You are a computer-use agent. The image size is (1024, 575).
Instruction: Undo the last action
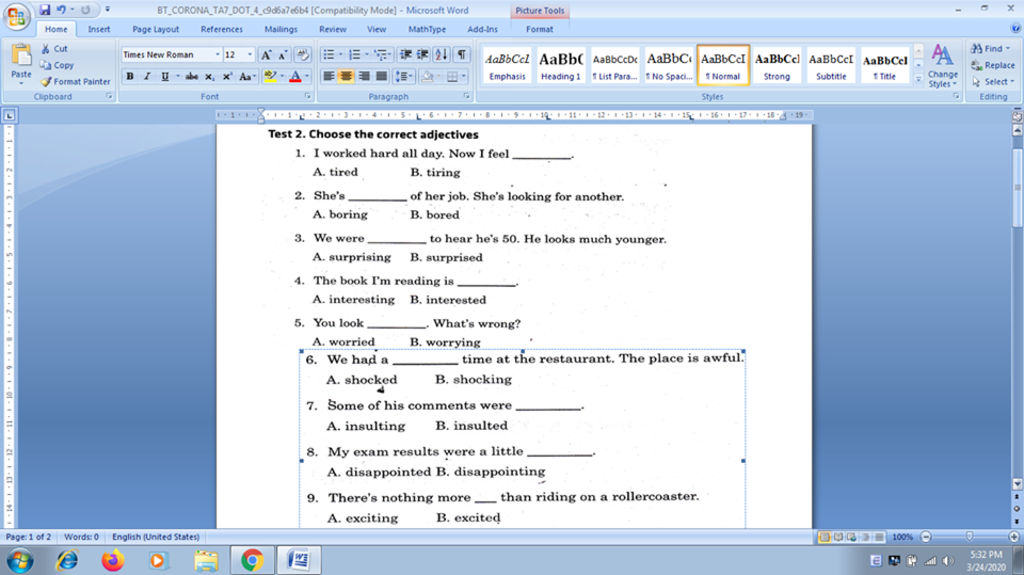pos(61,10)
